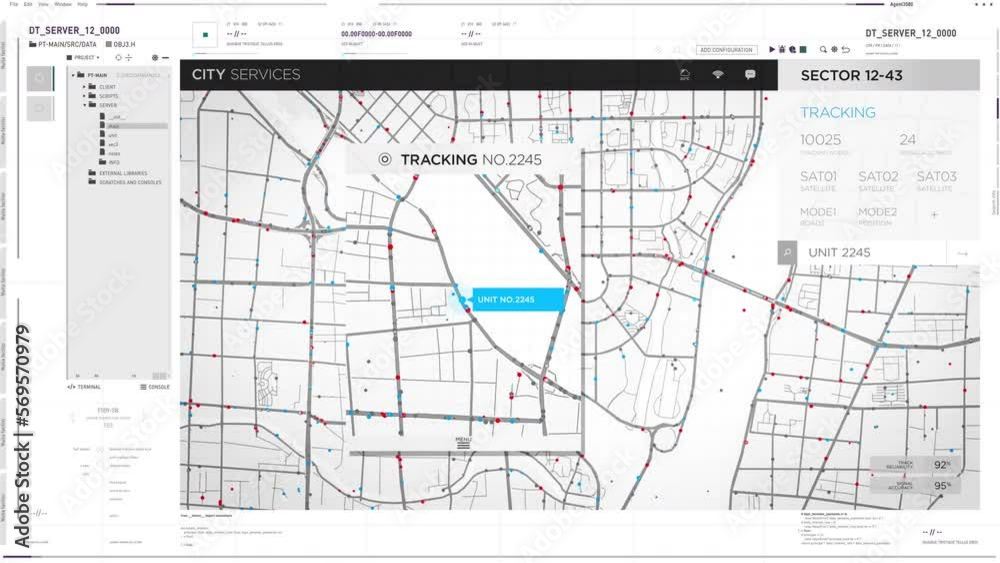Open the INFO folder

[110, 163]
